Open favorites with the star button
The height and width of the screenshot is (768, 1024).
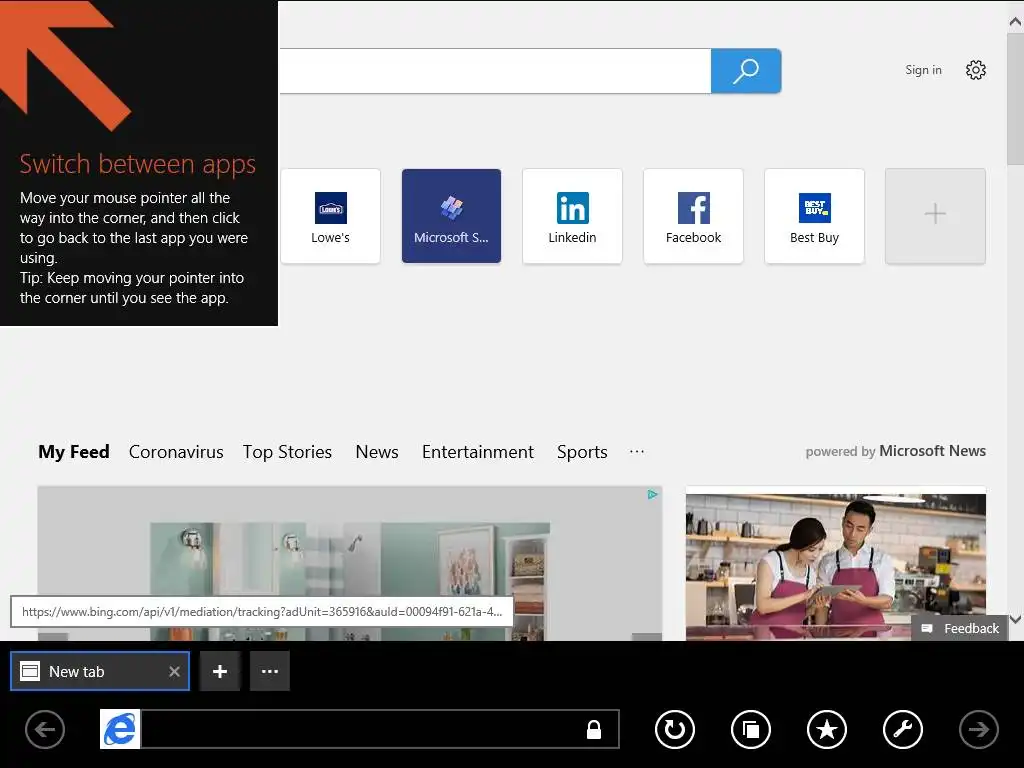(827, 729)
